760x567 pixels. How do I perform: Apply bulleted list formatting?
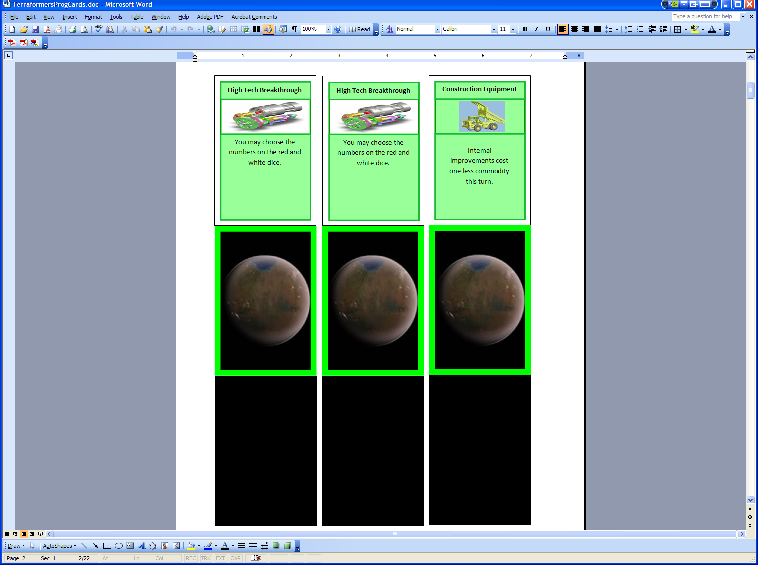coord(640,29)
